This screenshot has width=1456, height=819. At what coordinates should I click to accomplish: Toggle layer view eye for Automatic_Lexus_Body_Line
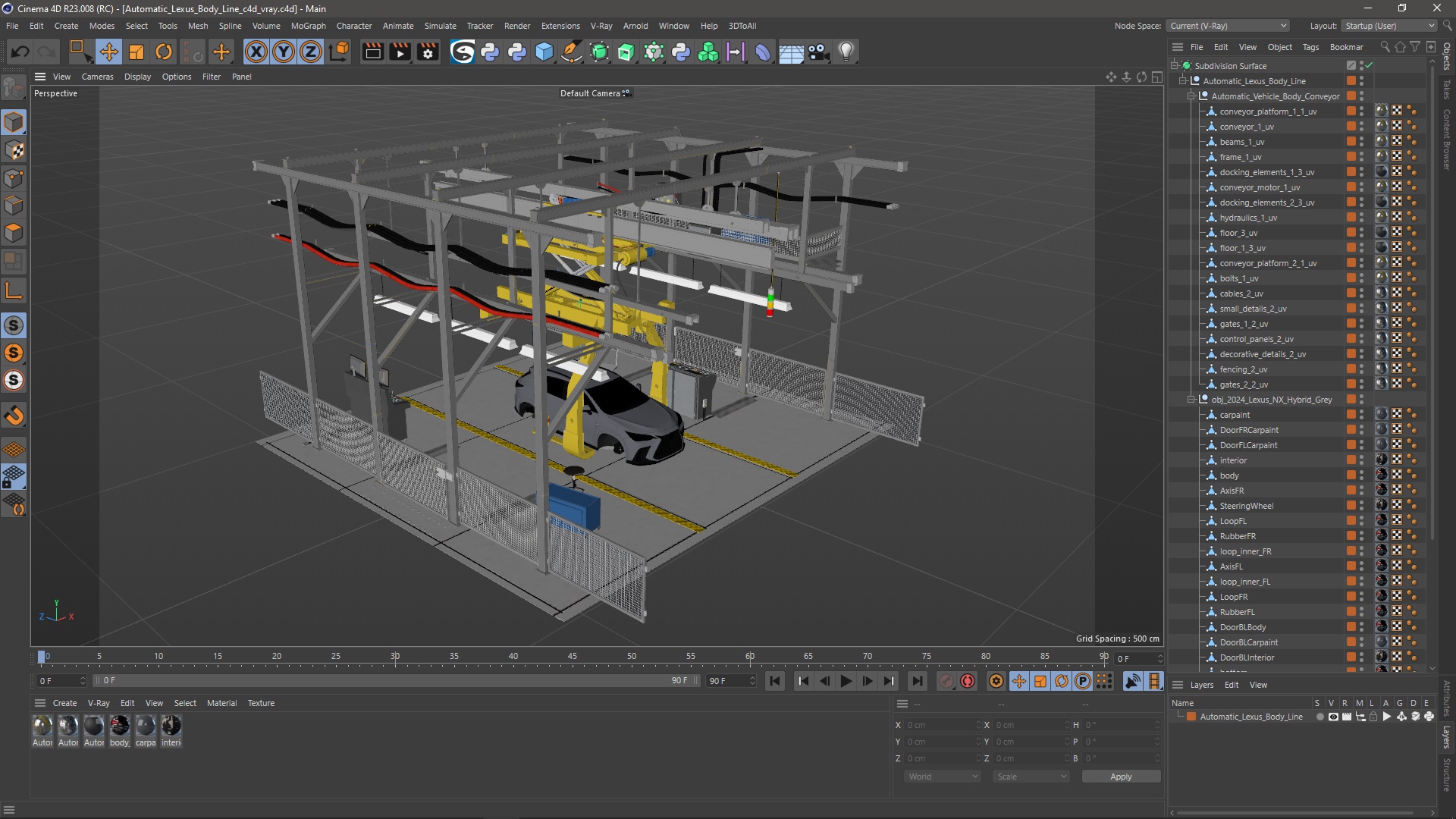(x=1333, y=717)
